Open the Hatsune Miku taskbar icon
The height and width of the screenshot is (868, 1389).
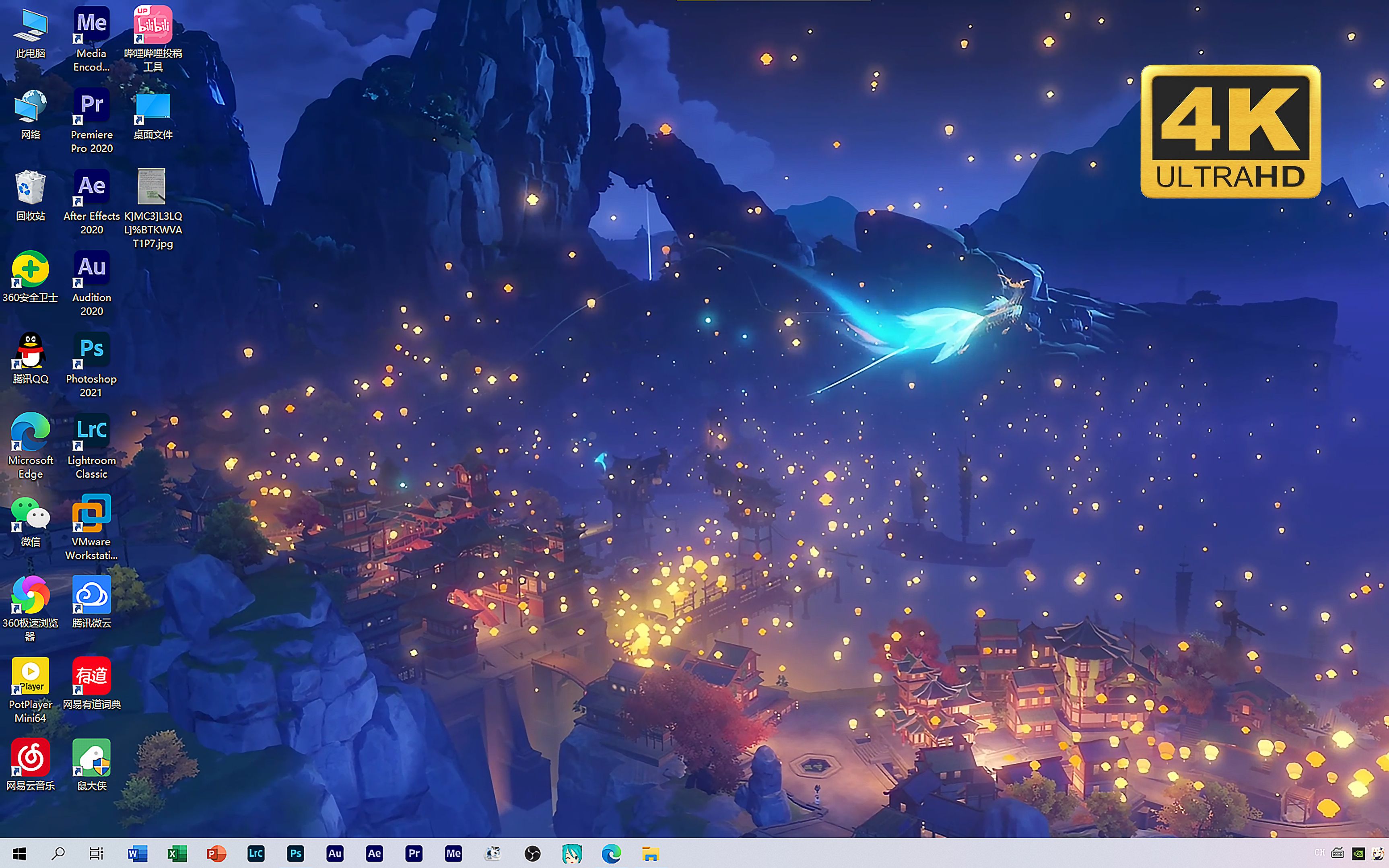[x=572, y=854]
